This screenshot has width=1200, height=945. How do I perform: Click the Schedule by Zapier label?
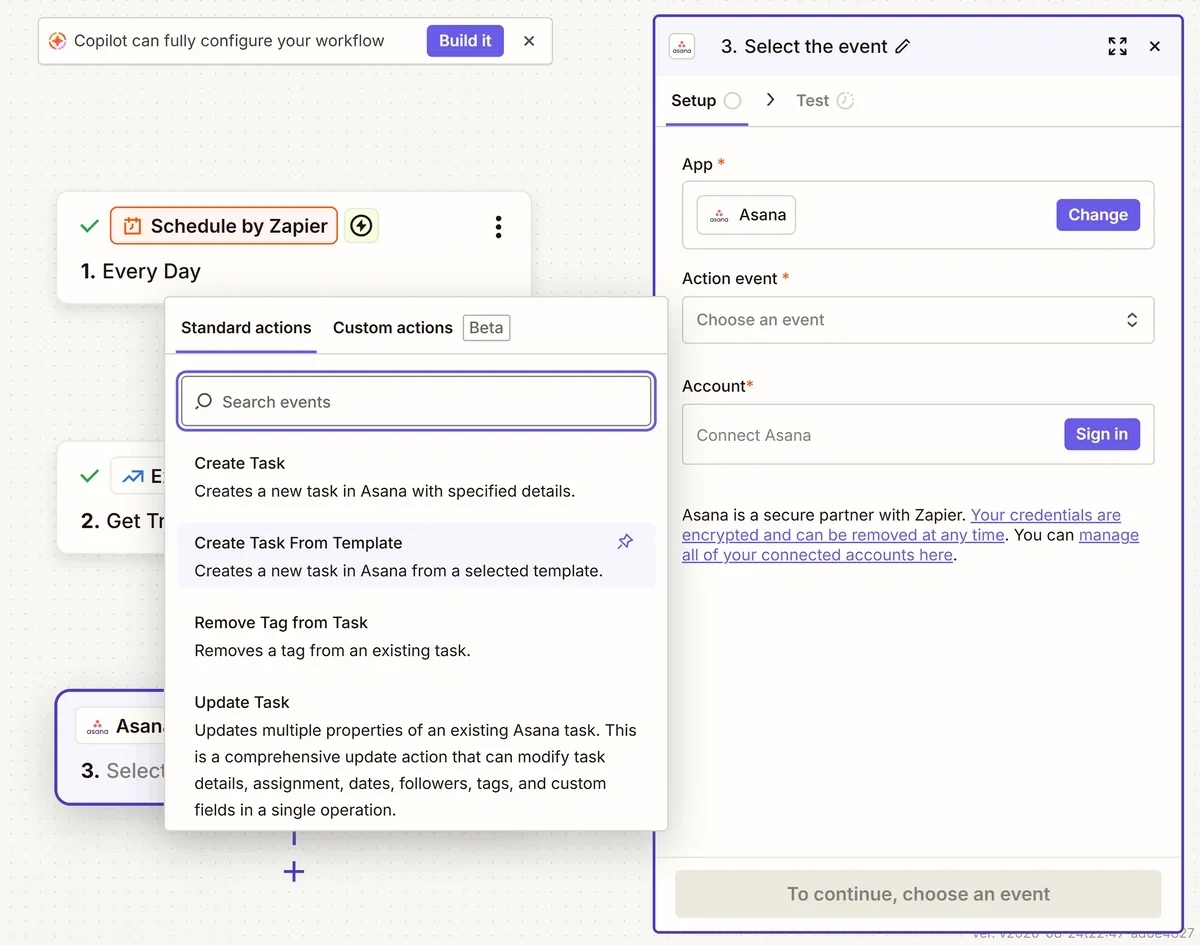tap(239, 226)
